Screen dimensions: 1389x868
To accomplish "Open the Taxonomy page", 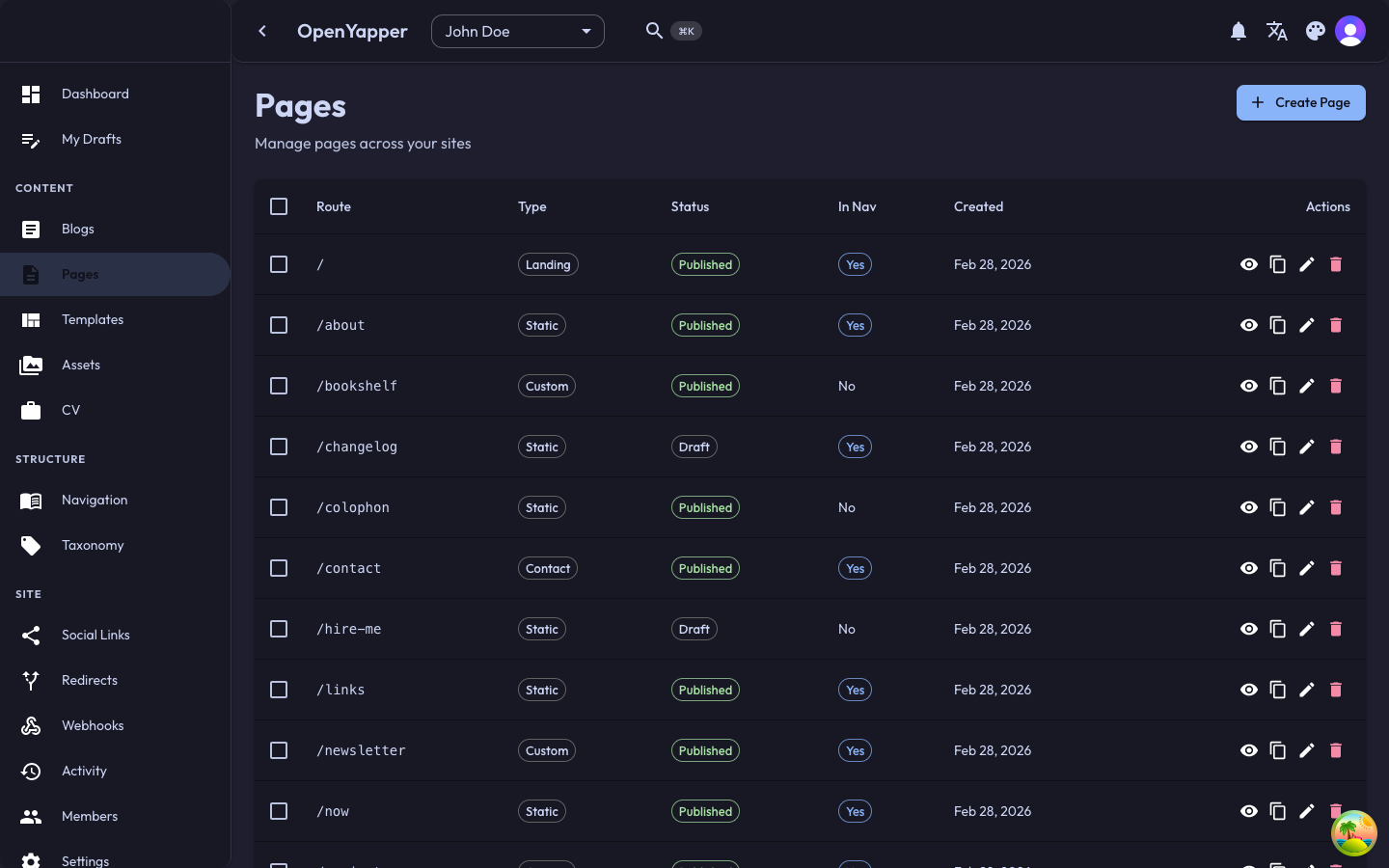I will pyautogui.click(x=93, y=545).
